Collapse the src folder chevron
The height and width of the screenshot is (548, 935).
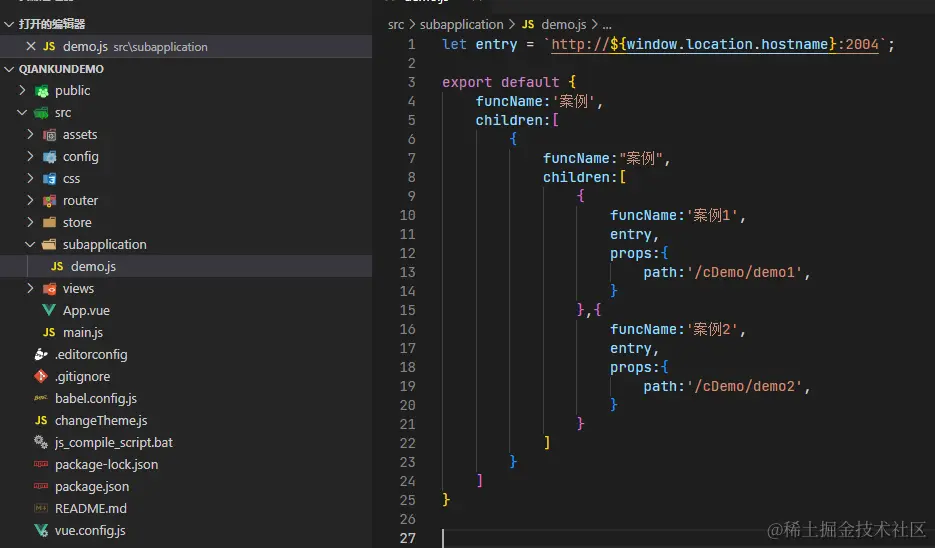[22, 112]
